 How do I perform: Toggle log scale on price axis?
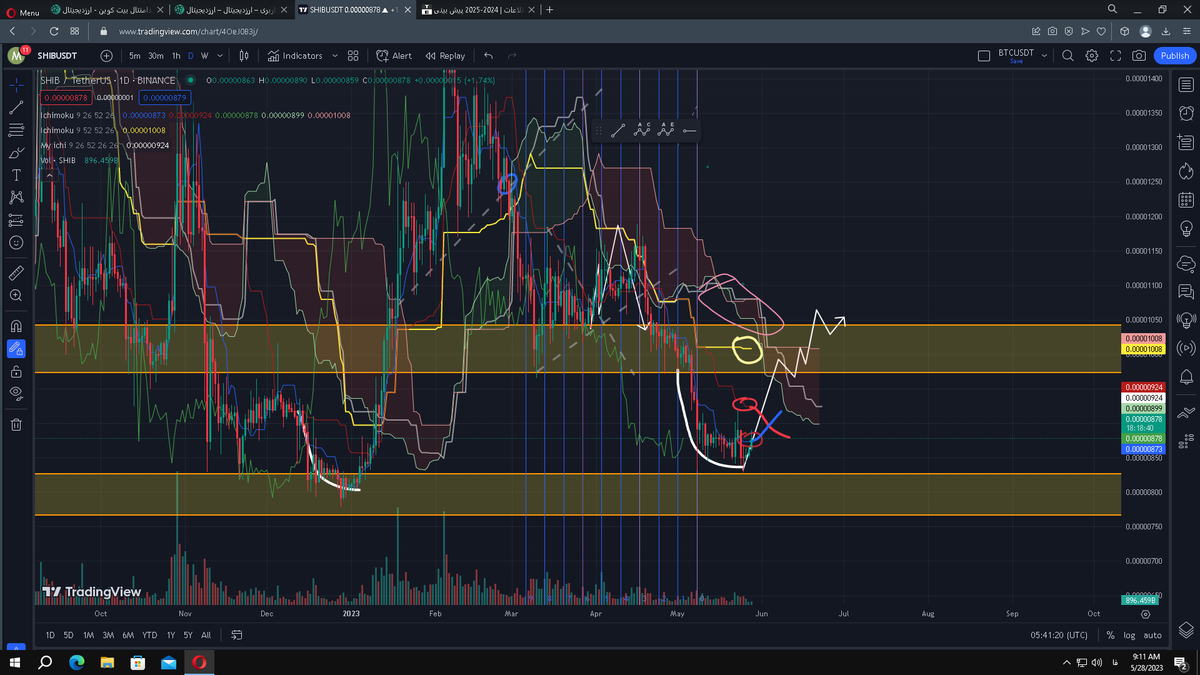point(1129,635)
